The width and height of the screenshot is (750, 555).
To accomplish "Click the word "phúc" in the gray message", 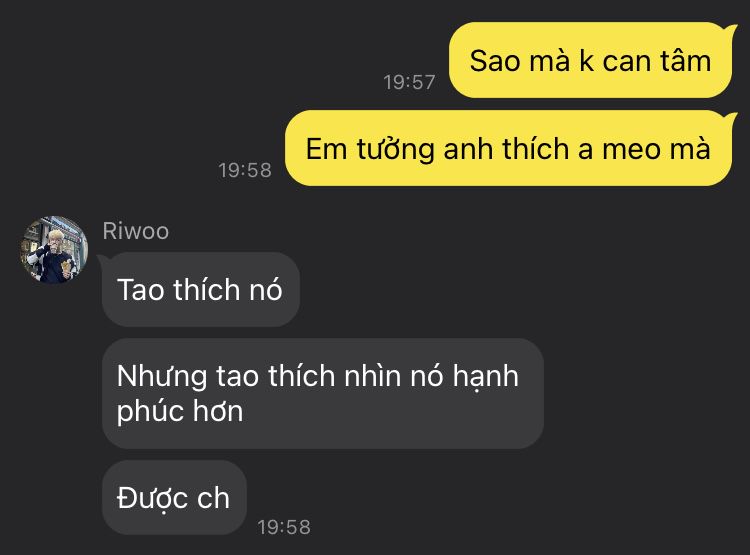I will click(x=146, y=411).
